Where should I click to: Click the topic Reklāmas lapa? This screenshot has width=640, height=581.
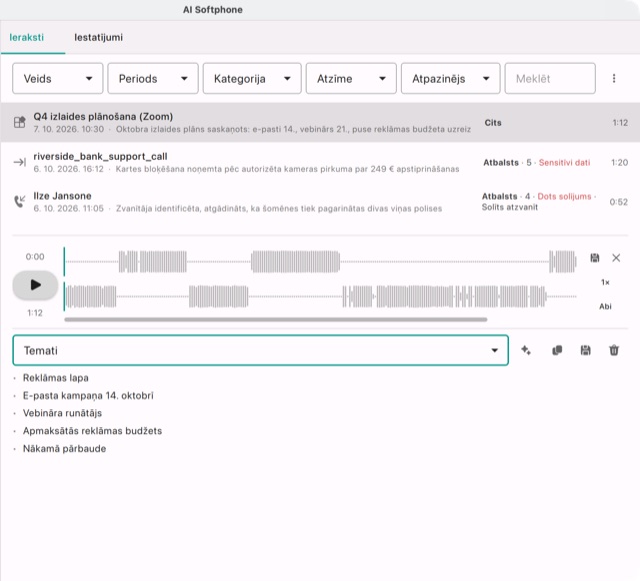(x=56, y=378)
